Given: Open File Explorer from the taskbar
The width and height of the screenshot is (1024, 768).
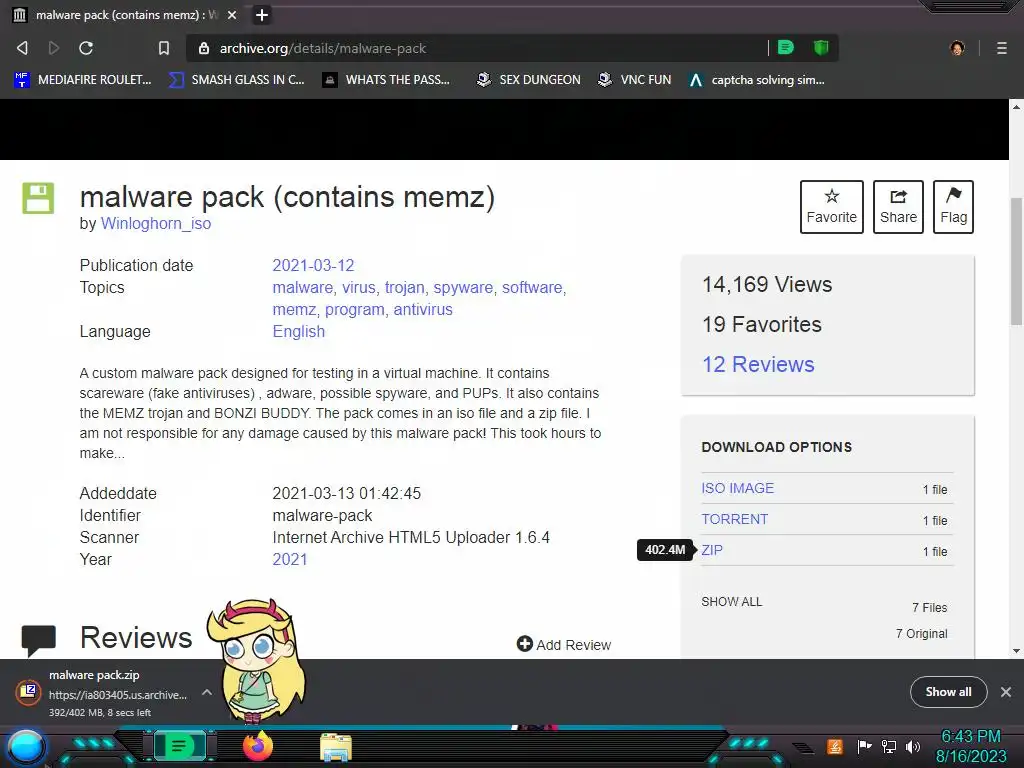Looking at the screenshot, I should coord(336,747).
